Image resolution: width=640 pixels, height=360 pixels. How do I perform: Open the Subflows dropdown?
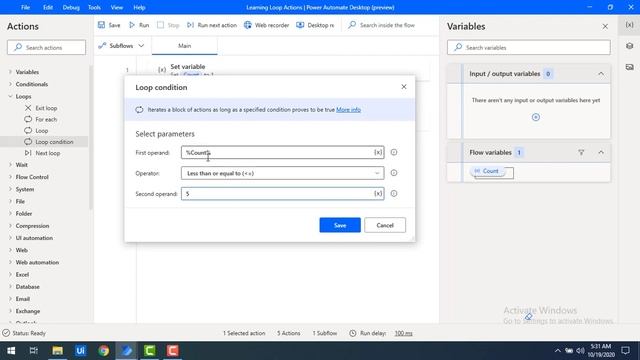coord(121,46)
